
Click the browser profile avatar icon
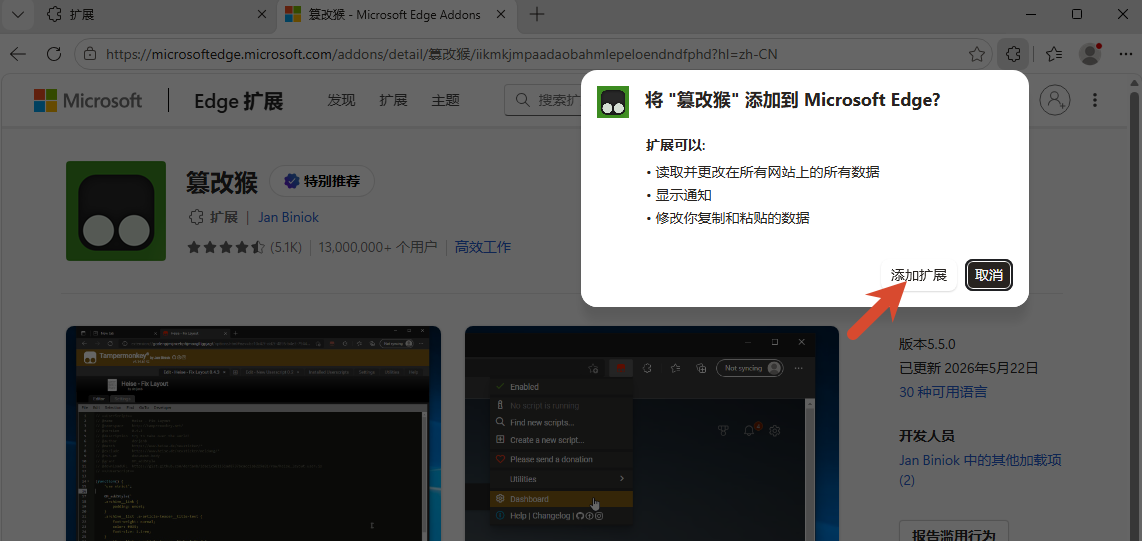pos(1090,54)
